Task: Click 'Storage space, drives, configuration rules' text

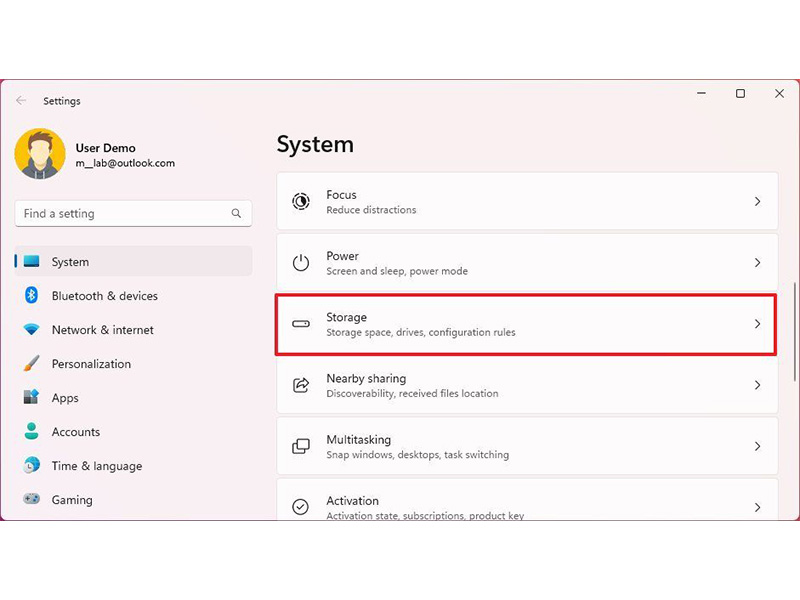Action: pyautogui.click(x=421, y=332)
